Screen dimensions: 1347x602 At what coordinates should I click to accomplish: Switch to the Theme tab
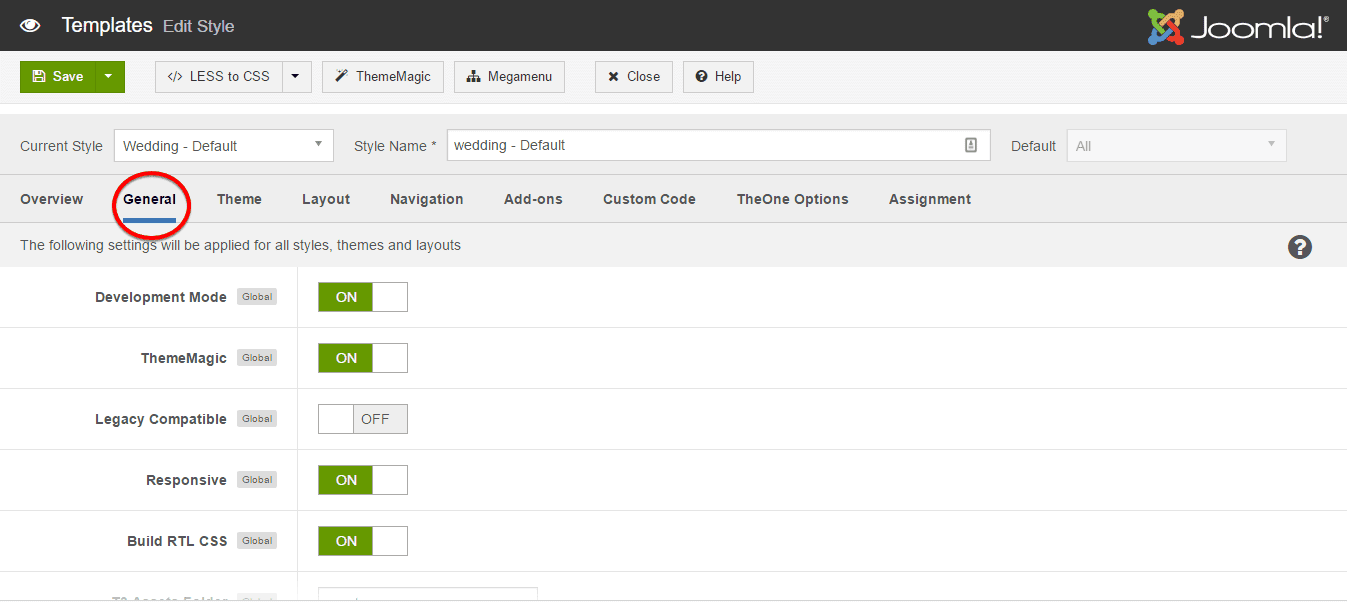tap(239, 199)
